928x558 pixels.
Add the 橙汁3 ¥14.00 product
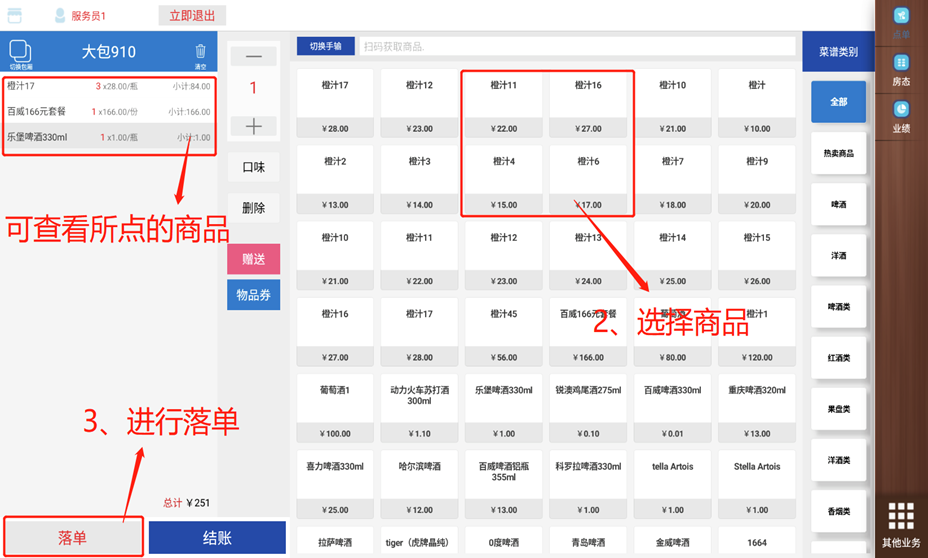pyautogui.click(x=419, y=179)
